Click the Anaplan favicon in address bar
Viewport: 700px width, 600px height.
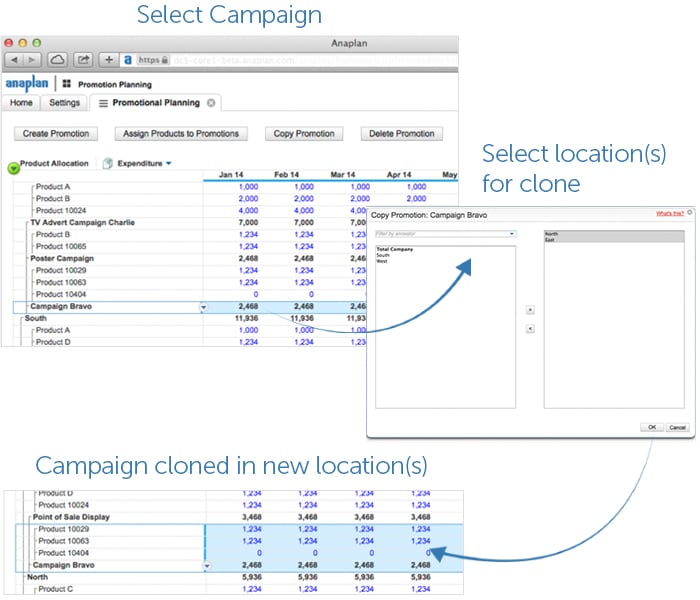(x=128, y=59)
